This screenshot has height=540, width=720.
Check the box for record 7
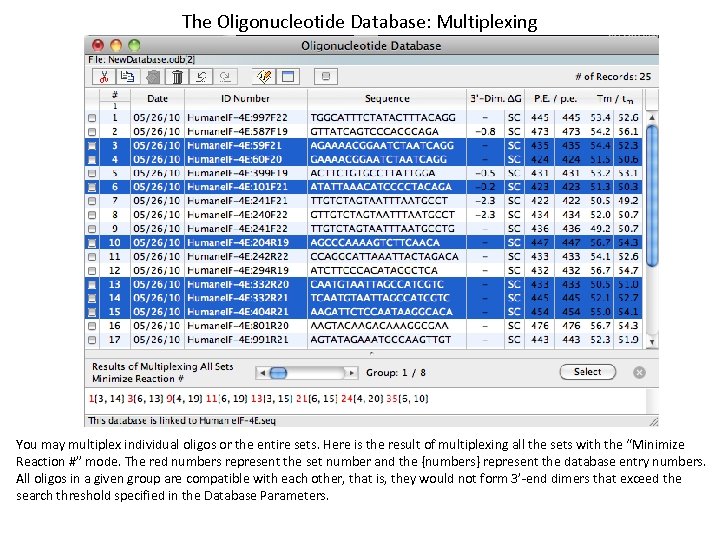click(x=92, y=201)
